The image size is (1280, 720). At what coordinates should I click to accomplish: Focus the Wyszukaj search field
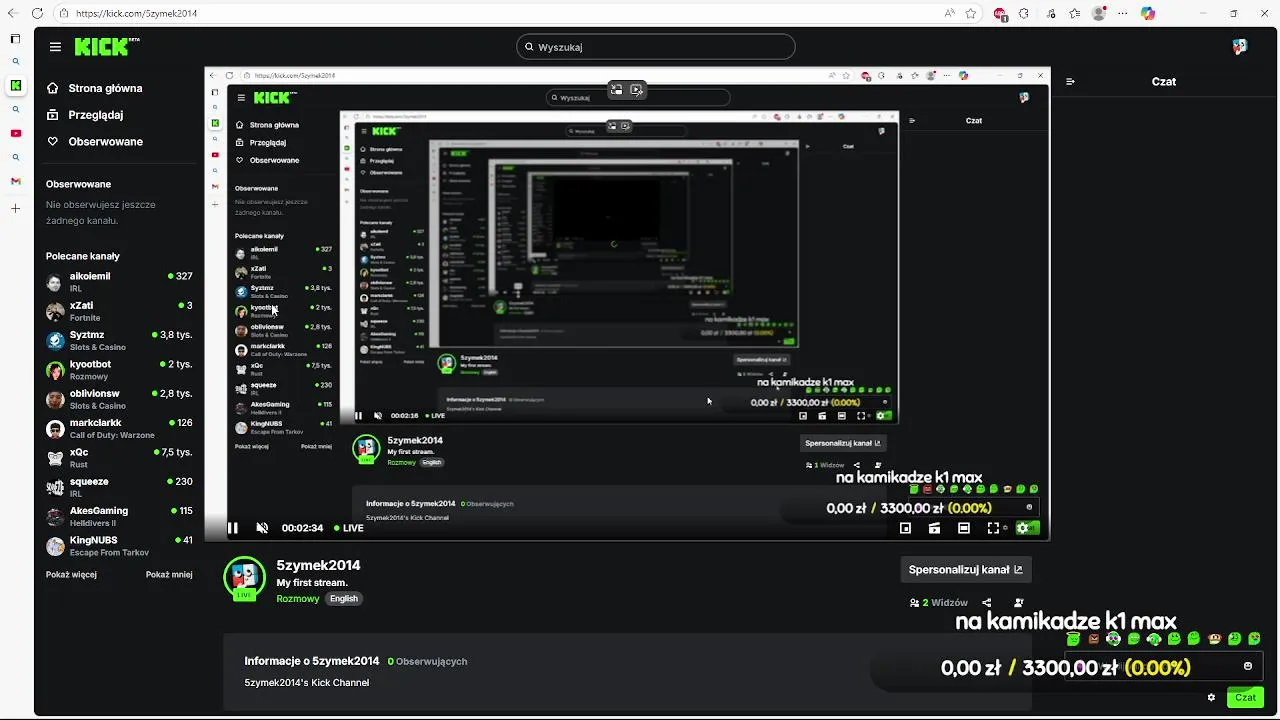(656, 47)
